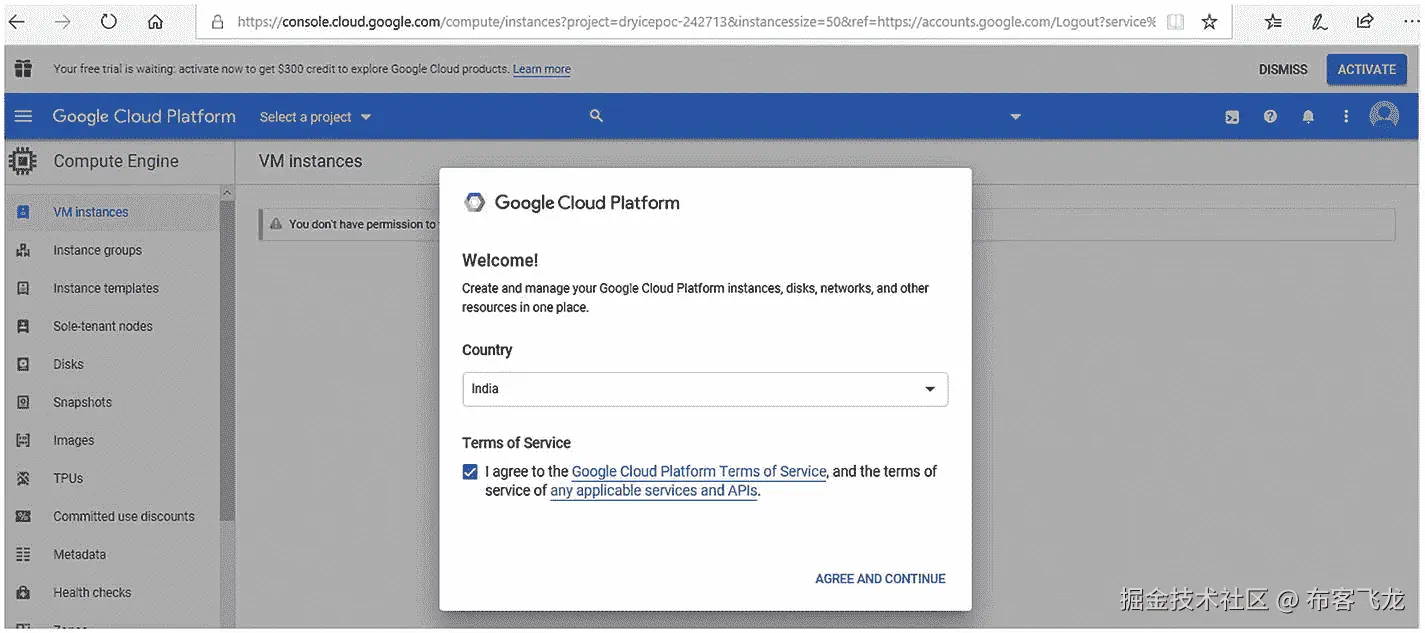Select Instance groups in the sidebar
Image resolution: width=1425 pixels, height=633 pixels.
[97, 250]
